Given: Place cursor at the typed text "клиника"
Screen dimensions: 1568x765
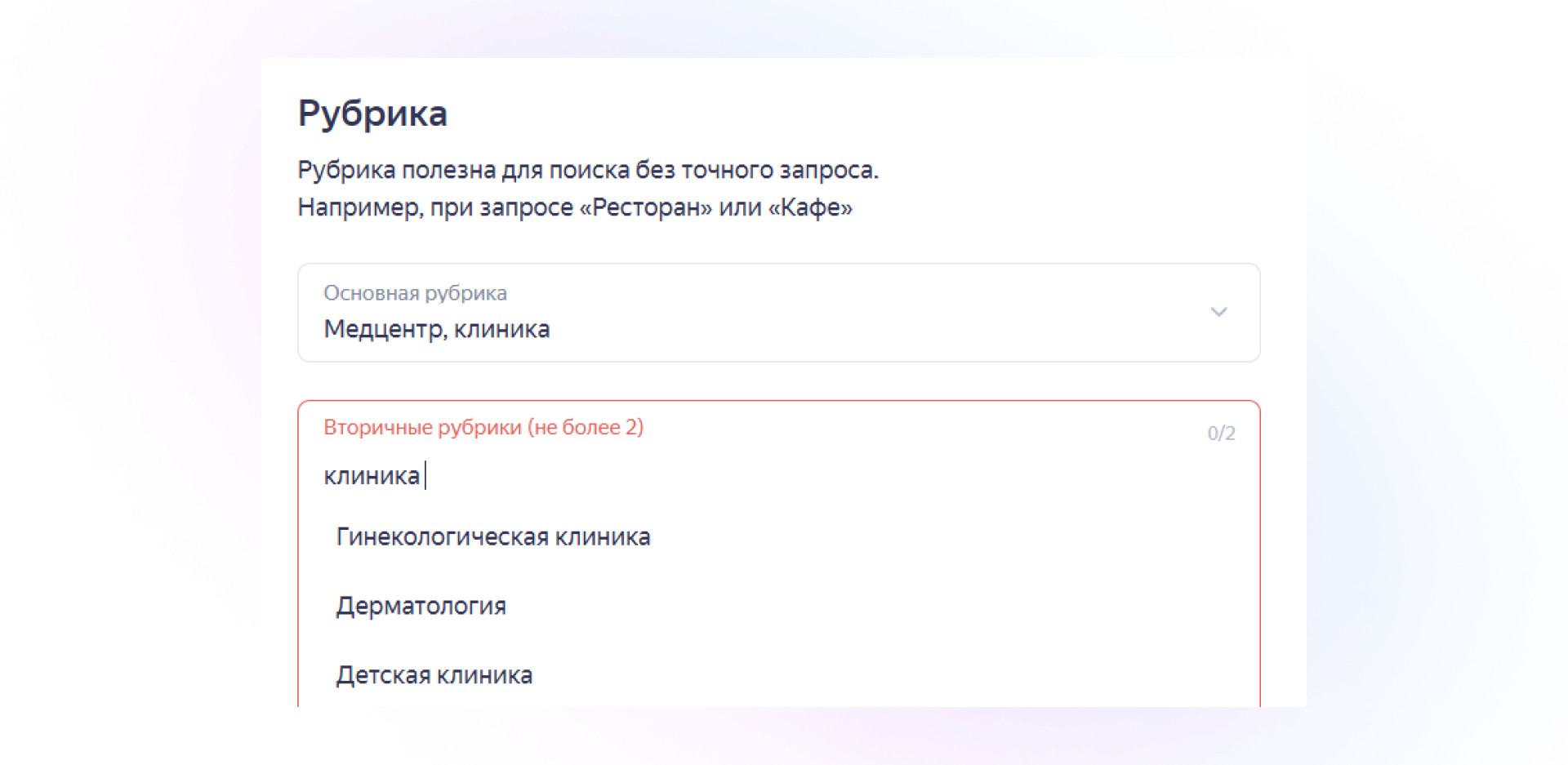Looking at the screenshot, I should [372, 476].
